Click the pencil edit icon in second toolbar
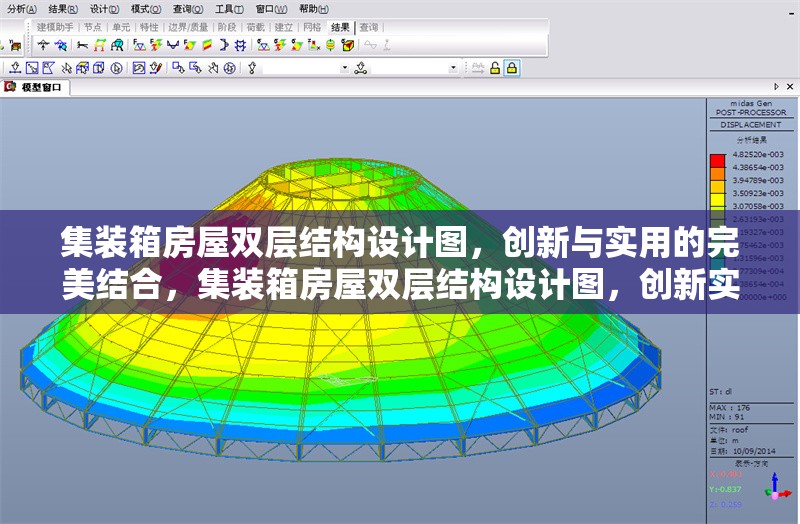The image size is (800, 524). click(x=156, y=68)
